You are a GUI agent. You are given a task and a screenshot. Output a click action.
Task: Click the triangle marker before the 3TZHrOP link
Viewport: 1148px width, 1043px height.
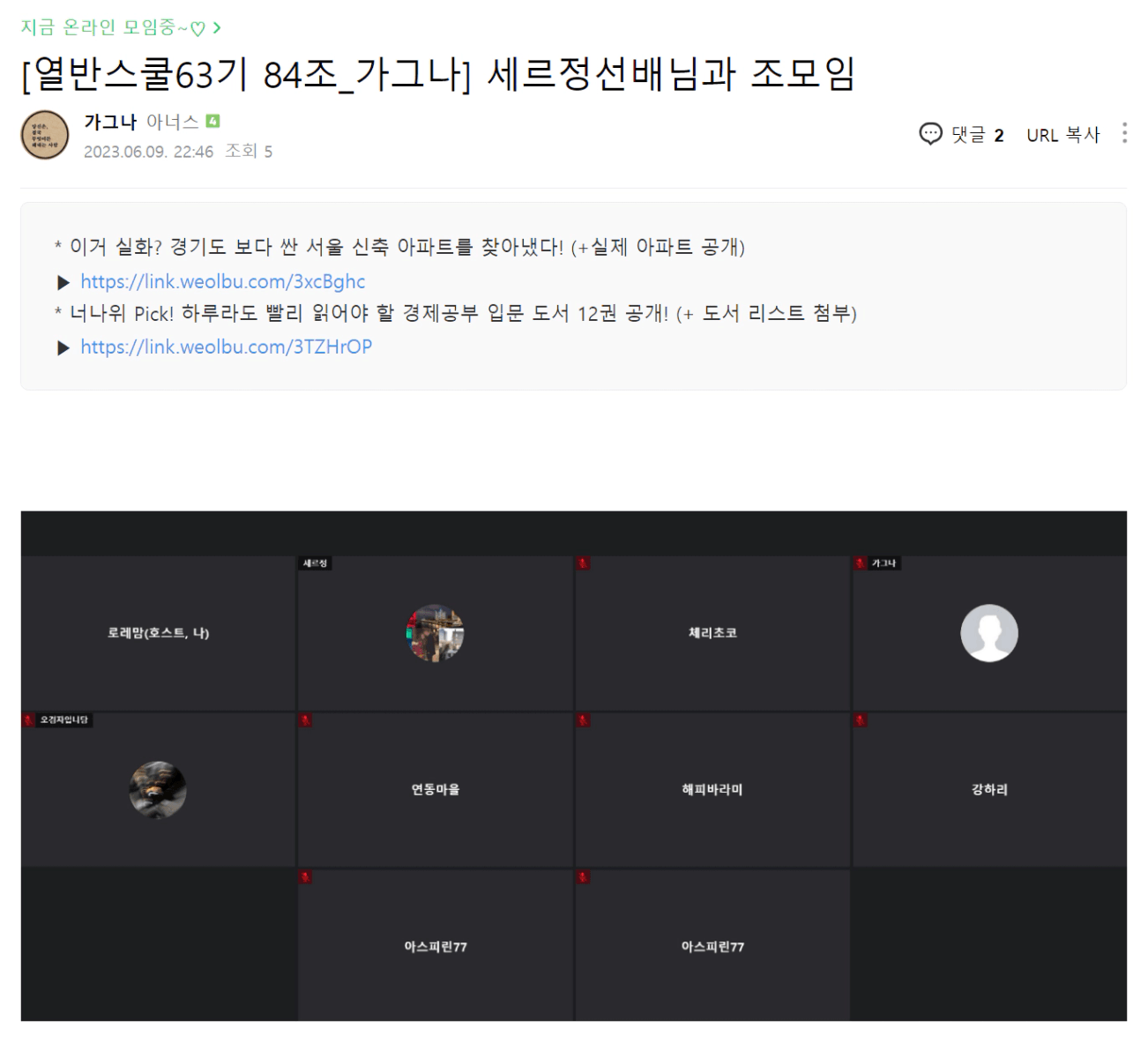click(63, 347)
